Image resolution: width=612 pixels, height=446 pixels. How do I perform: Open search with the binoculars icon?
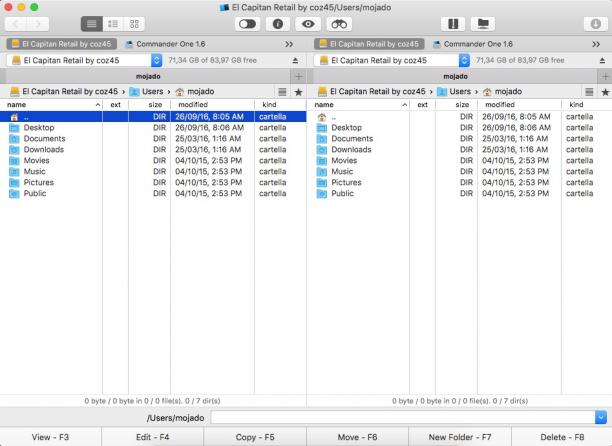[x=339, y=24]
